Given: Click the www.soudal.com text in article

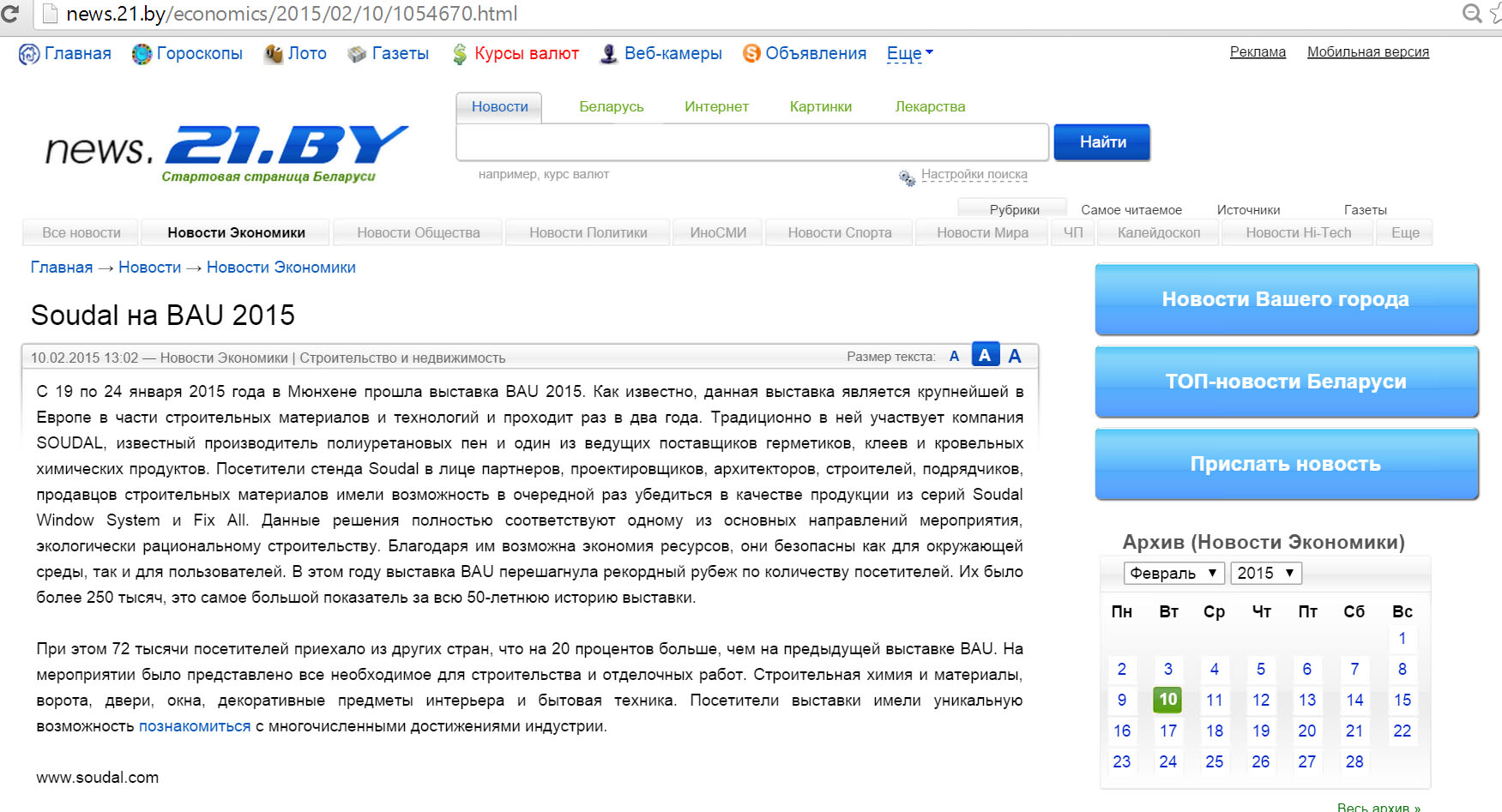Looking at the screenshot, I should tap(97, 778).
